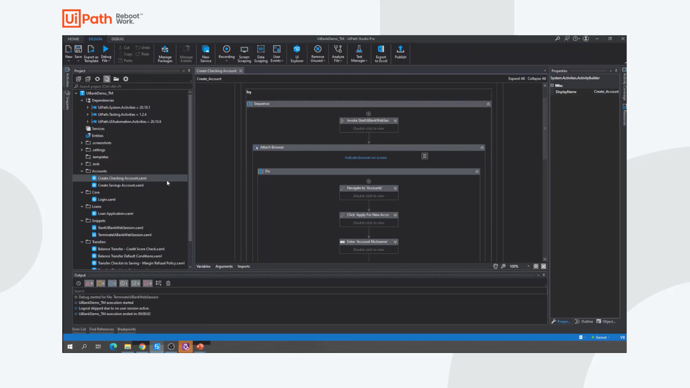The height and width of the screenshot is (388, 690).
Task: Close Create Checking Account tab
Action: click(241, 71)
